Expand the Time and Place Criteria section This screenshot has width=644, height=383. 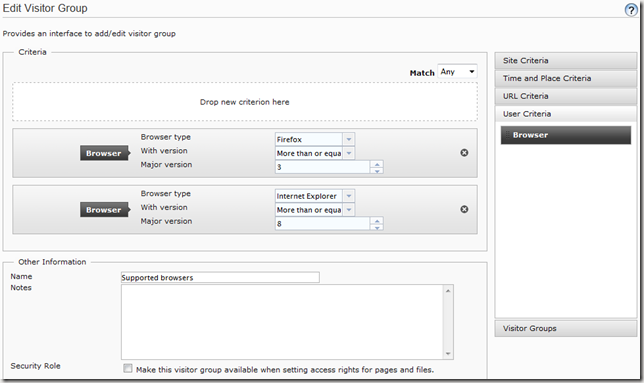(566, 78)
